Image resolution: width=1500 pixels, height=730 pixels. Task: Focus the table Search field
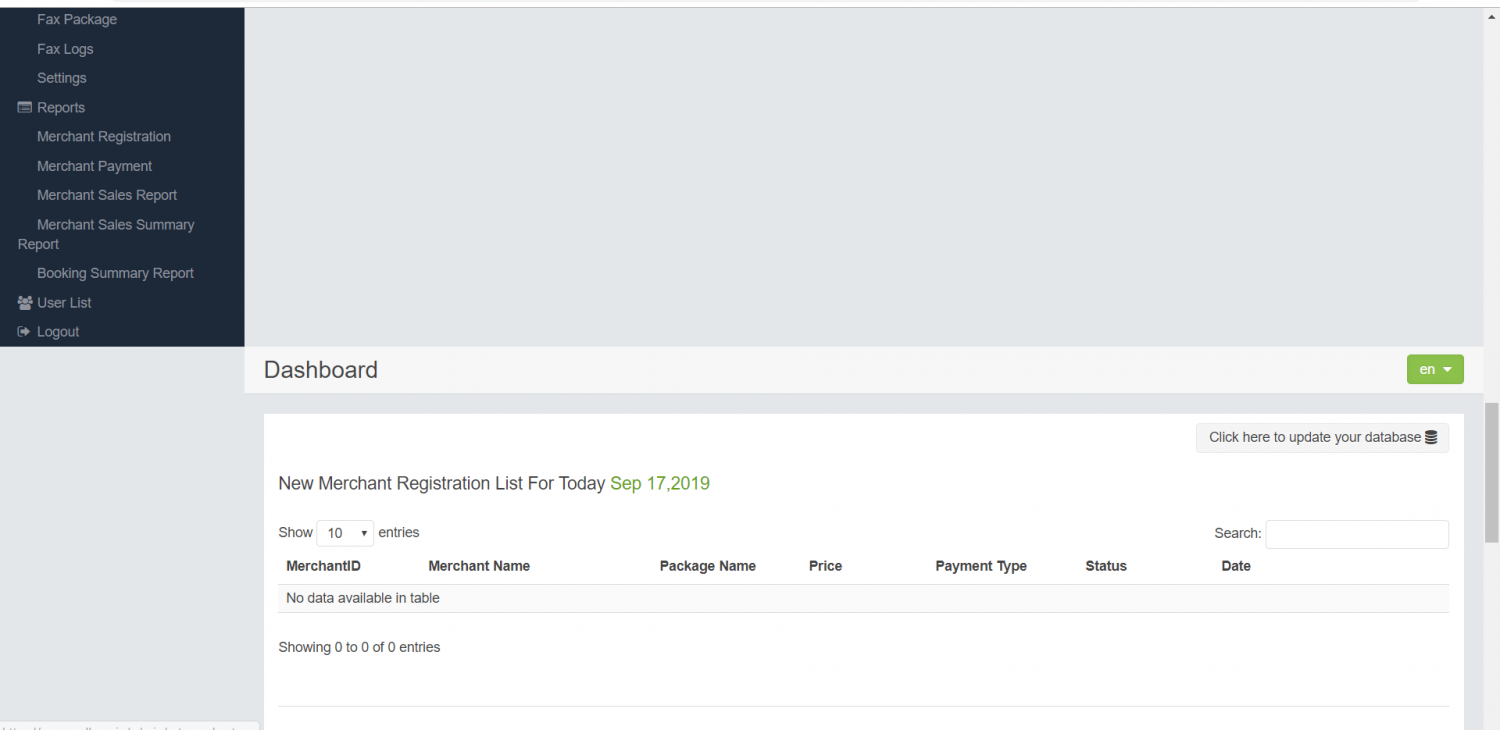(1356, 534)
